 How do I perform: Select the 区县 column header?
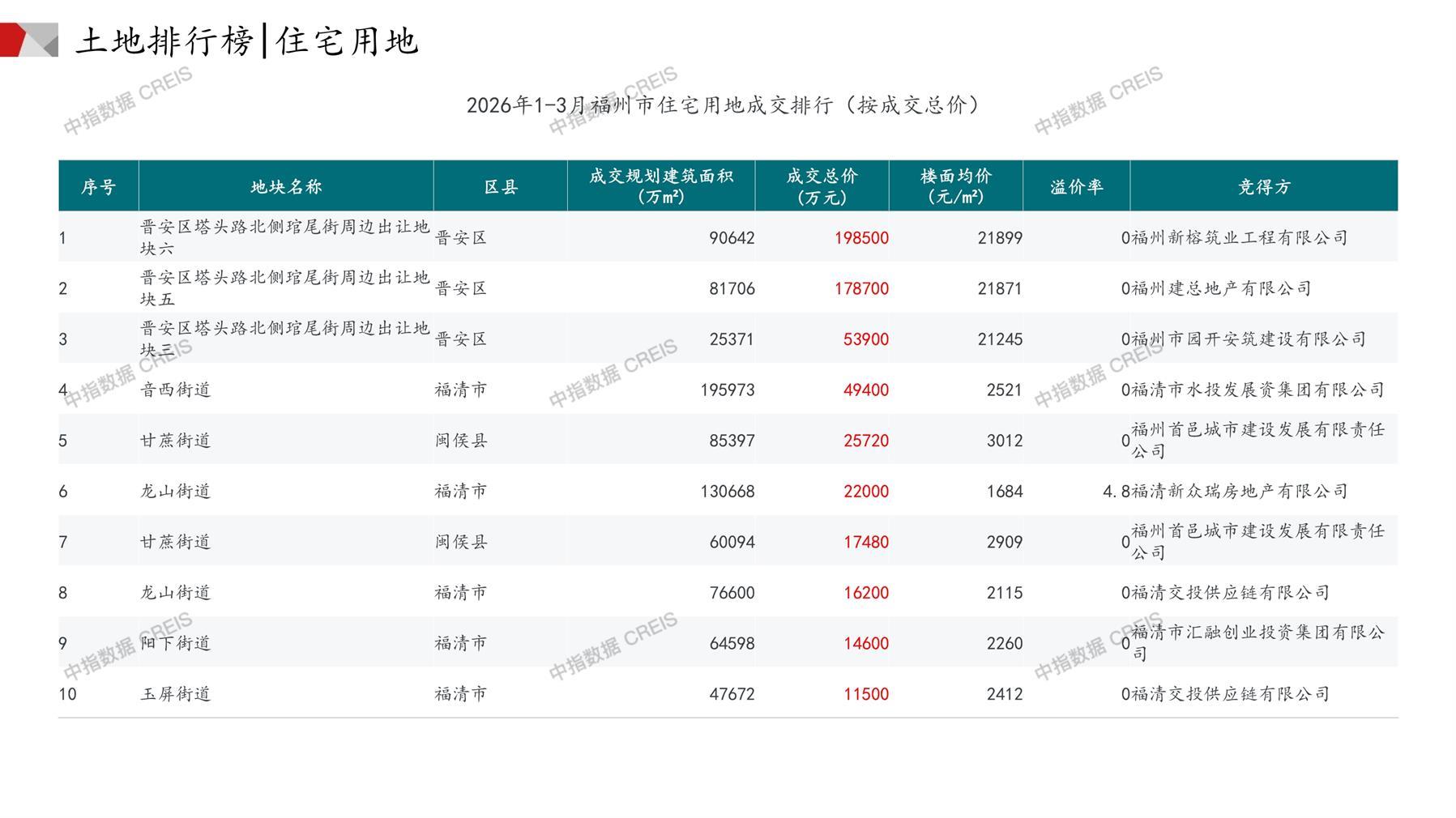[x=500, y=187]
